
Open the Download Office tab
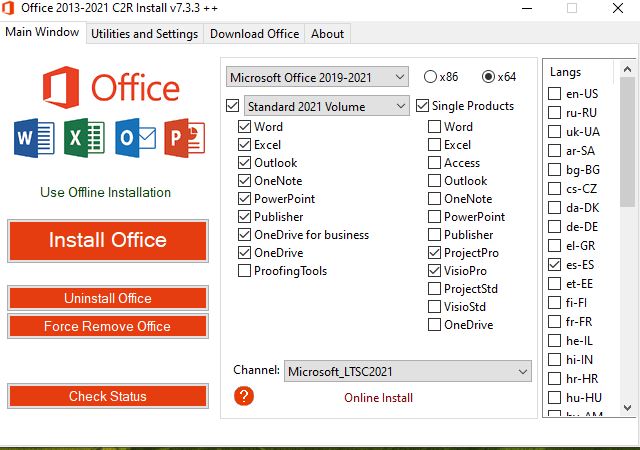[255, 33]
